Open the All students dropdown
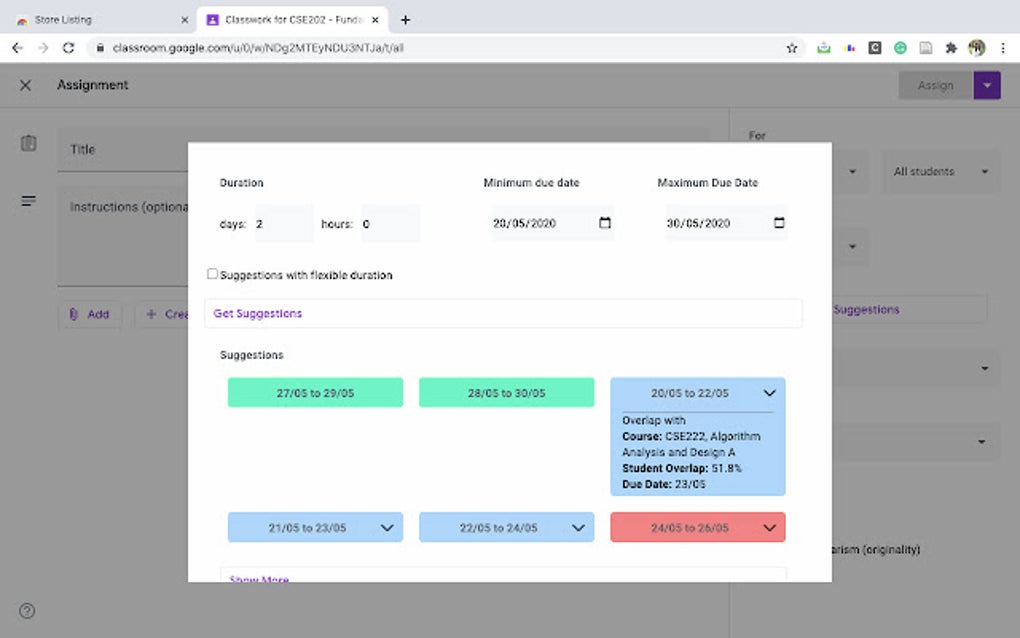The height and width of the screenshot is (638, 1020). pyautogui.click(x=941, y=172)
